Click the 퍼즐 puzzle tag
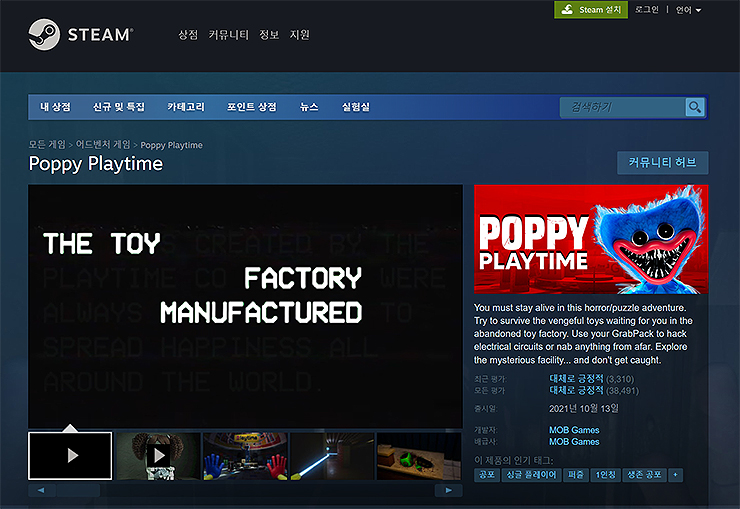 tap(576, 475)
